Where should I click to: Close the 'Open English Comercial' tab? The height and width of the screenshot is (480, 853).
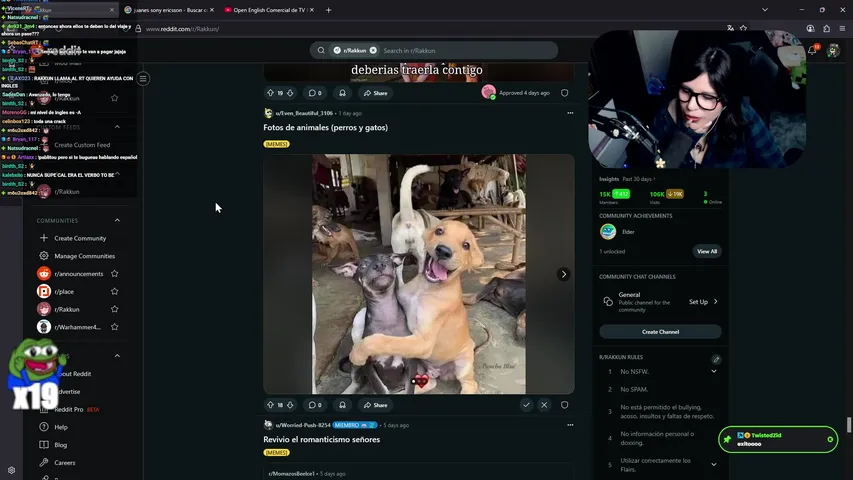point(312,10)
